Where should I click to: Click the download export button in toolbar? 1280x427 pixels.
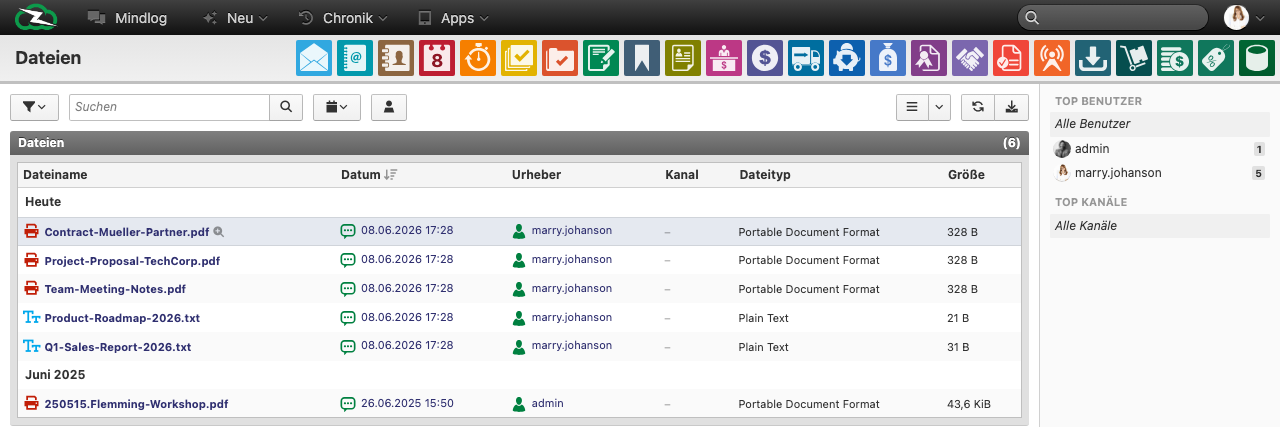(1011, 107)
